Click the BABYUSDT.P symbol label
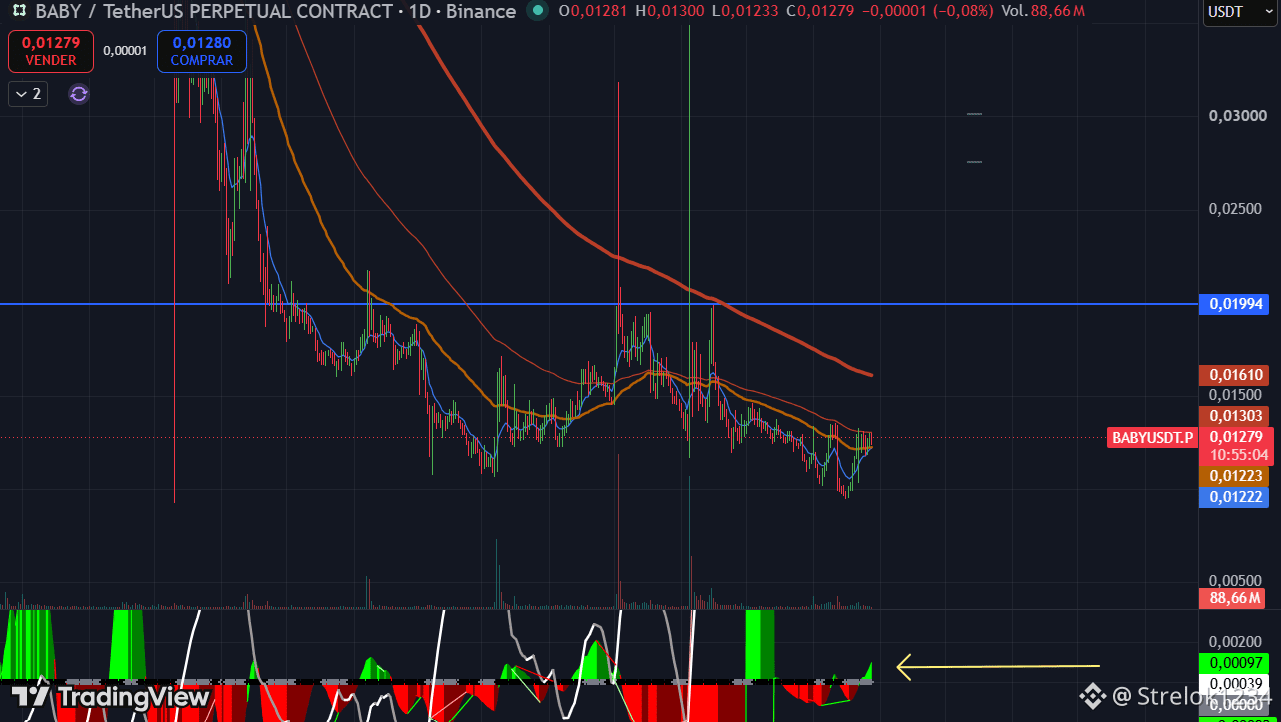1281x722 pixels. coord(1153,437)
